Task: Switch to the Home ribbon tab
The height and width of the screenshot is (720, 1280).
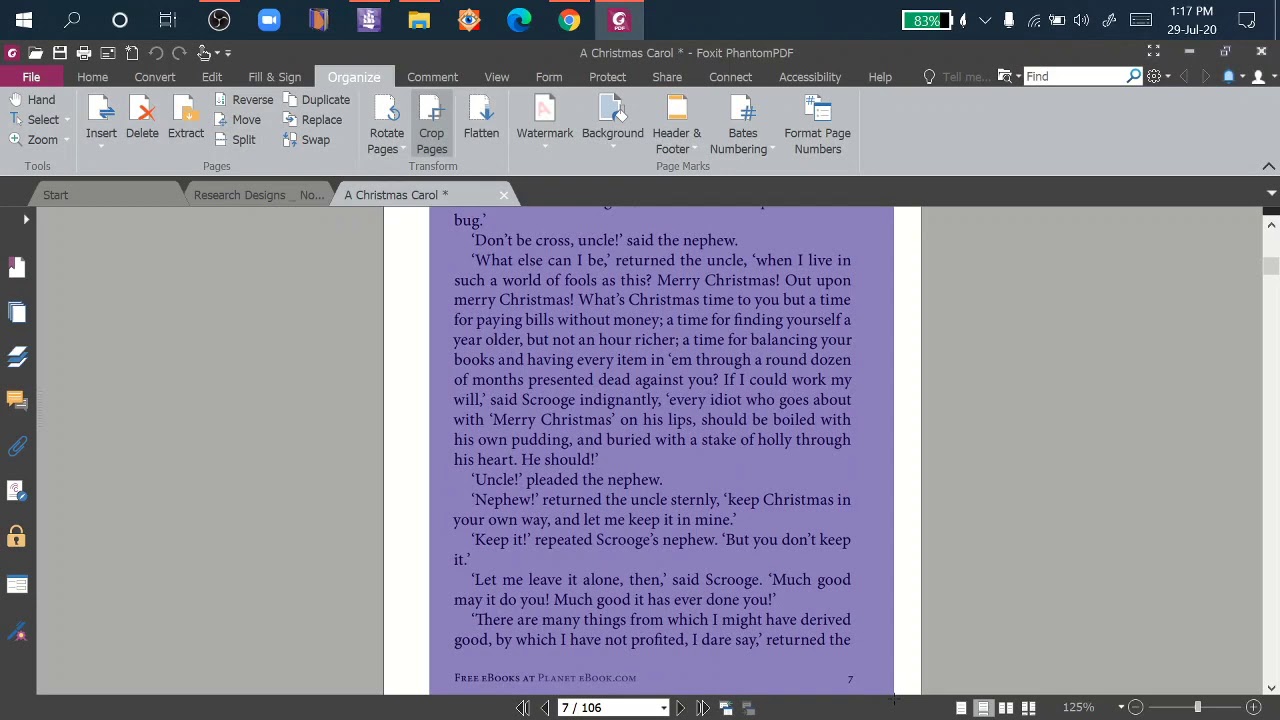Action: (92, 77)
